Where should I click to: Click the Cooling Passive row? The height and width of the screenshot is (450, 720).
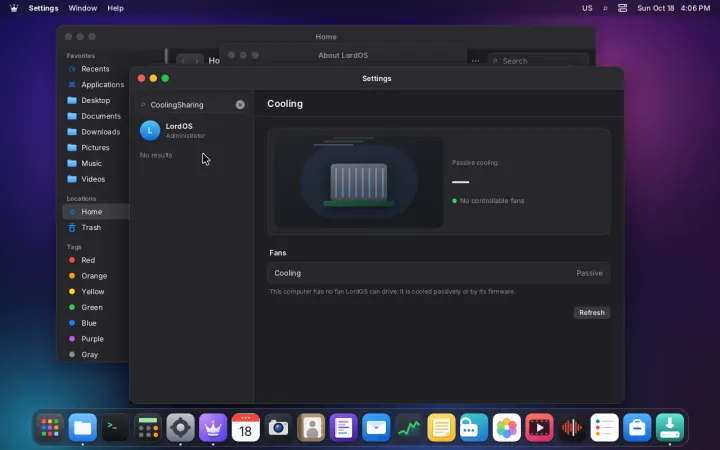point(439,273)
